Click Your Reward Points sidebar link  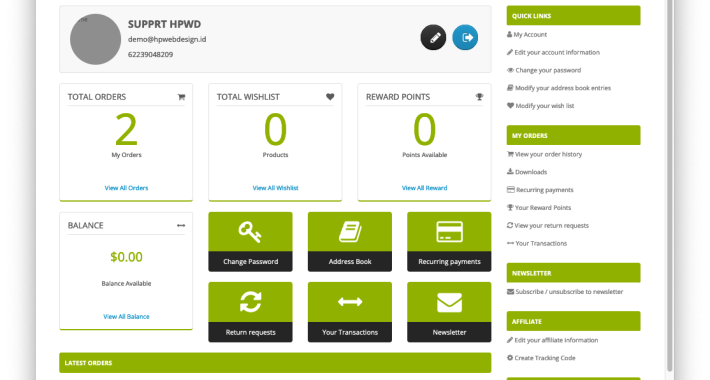[x=543, y=208]
